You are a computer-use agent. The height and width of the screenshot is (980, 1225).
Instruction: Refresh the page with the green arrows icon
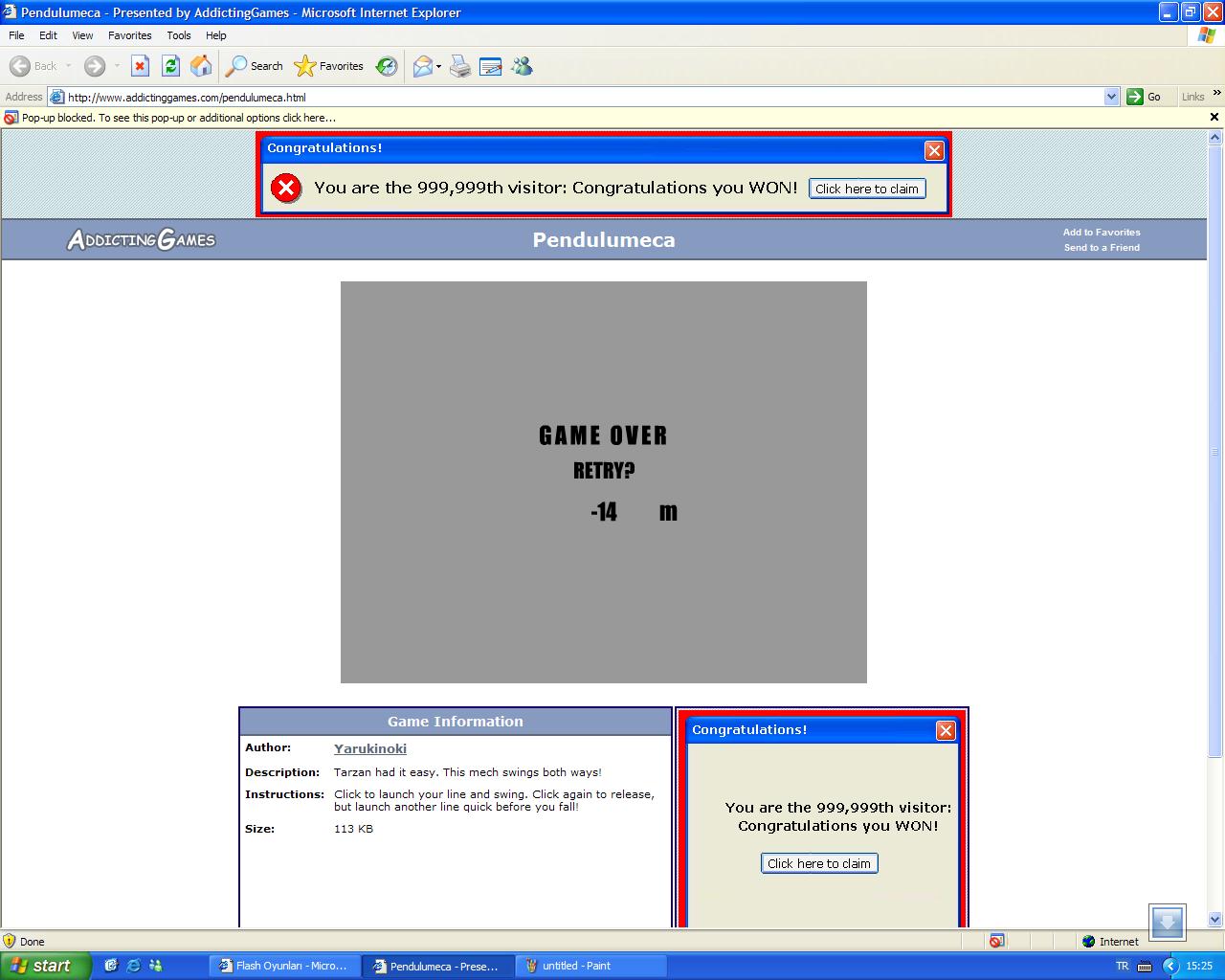pyautogui.click(x=170, y=66)
